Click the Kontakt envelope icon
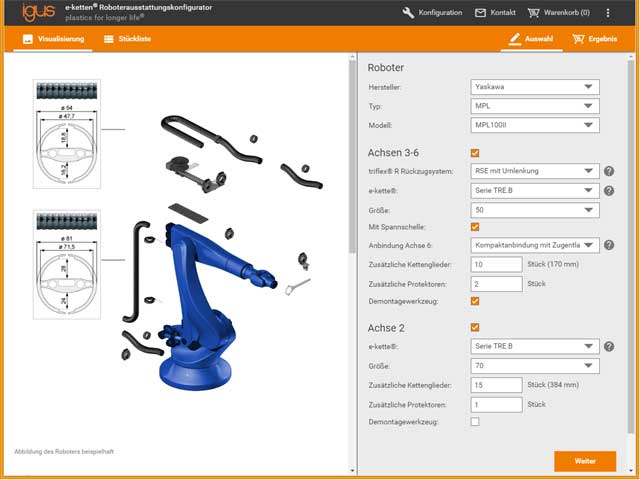Viewport: 640px width, 480px height. (x=480, y=13)
